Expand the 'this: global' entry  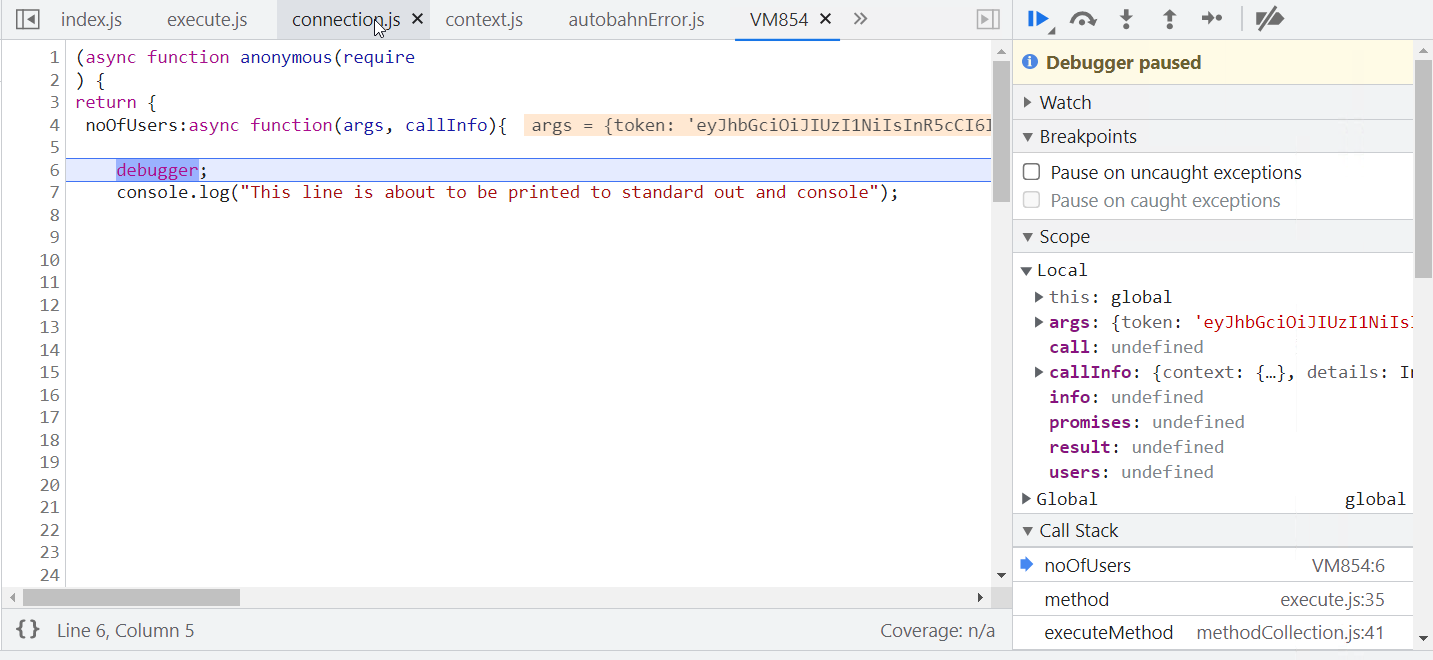point(1040,297)
